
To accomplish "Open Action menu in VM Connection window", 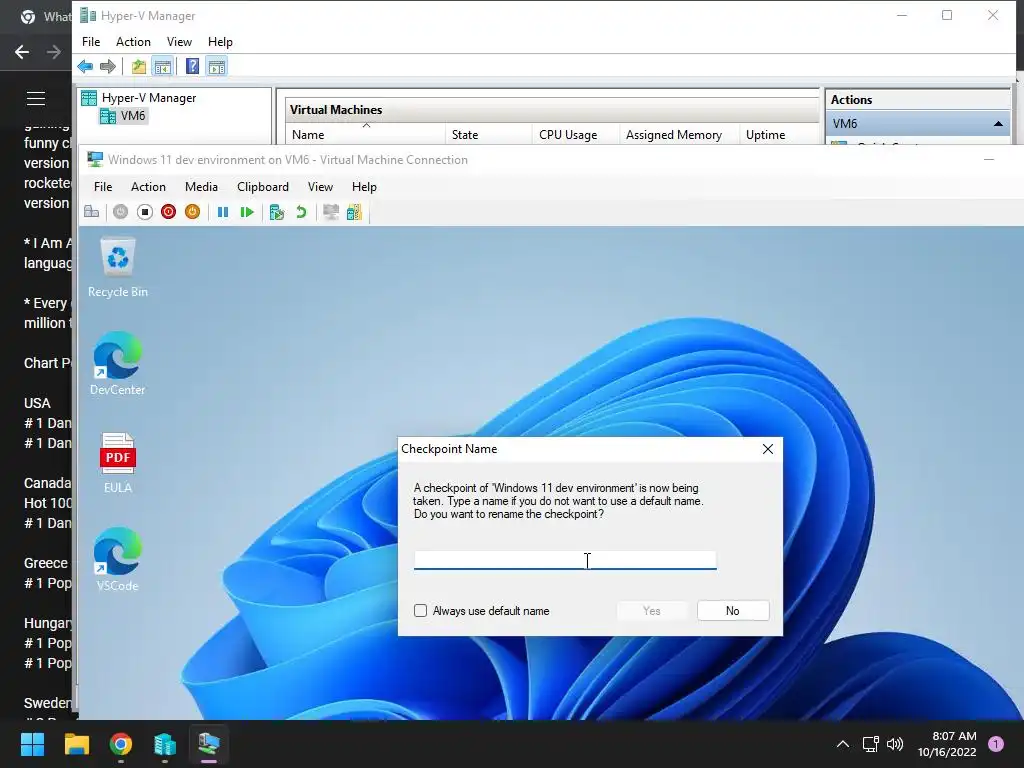I will pyautogui.click(x=148, y=187).
